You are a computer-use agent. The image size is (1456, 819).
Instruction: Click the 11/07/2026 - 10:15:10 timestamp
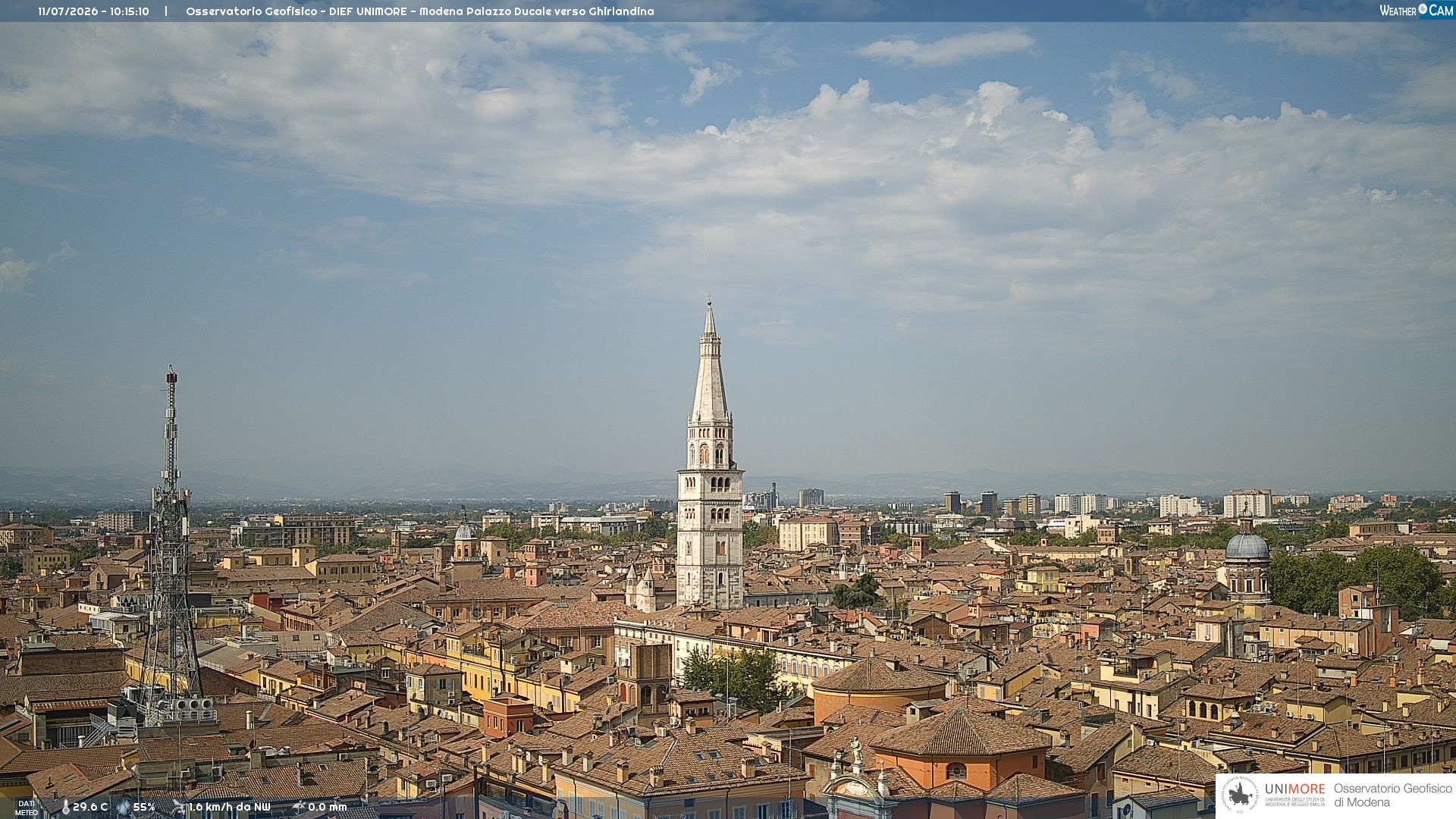93,11
